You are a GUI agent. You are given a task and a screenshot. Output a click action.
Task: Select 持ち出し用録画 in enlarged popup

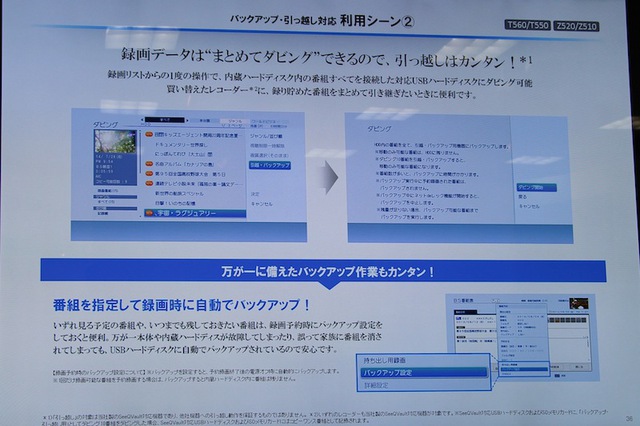384,360
